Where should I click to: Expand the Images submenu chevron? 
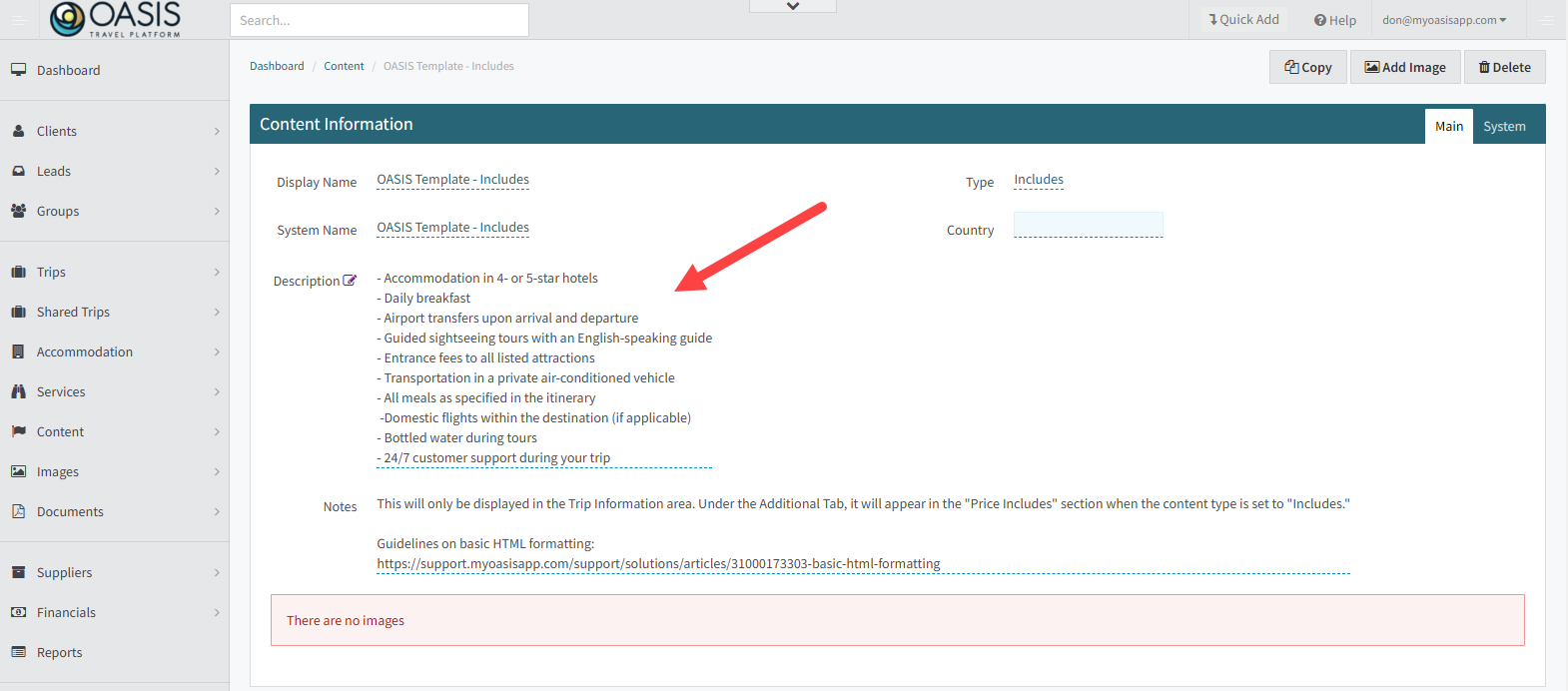[x=217, y=471]
